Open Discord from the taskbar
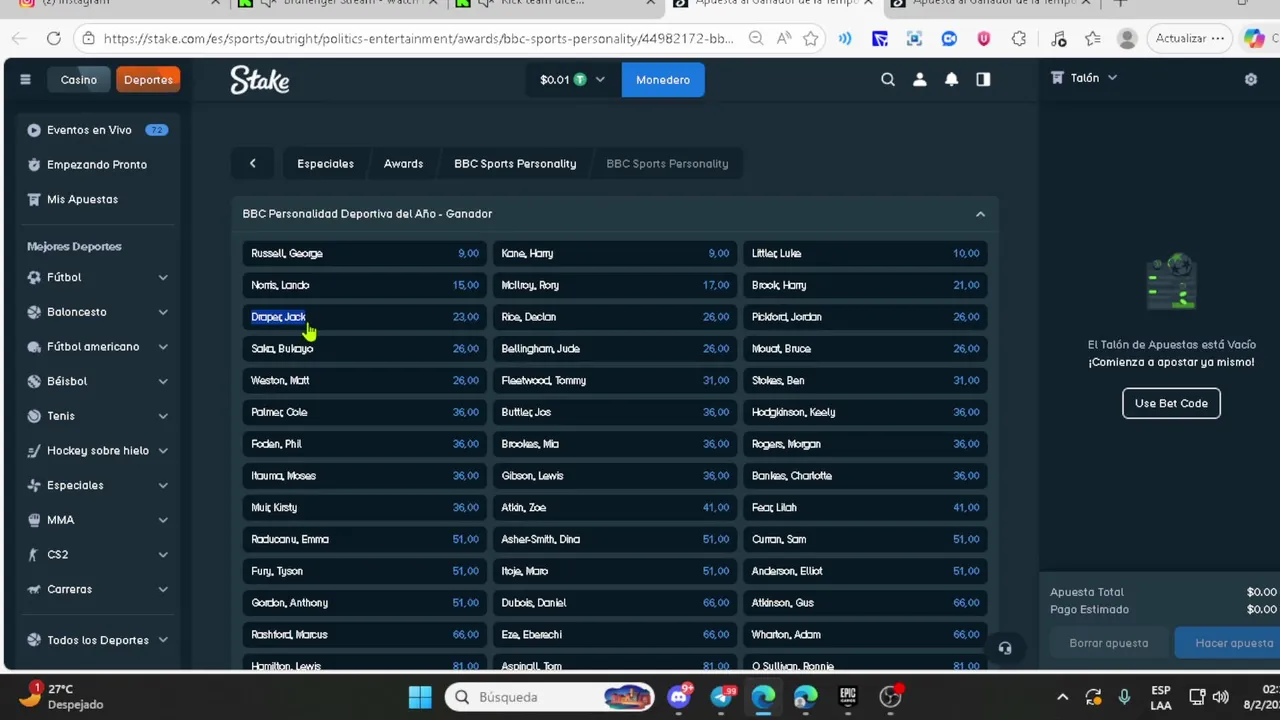 679,697
